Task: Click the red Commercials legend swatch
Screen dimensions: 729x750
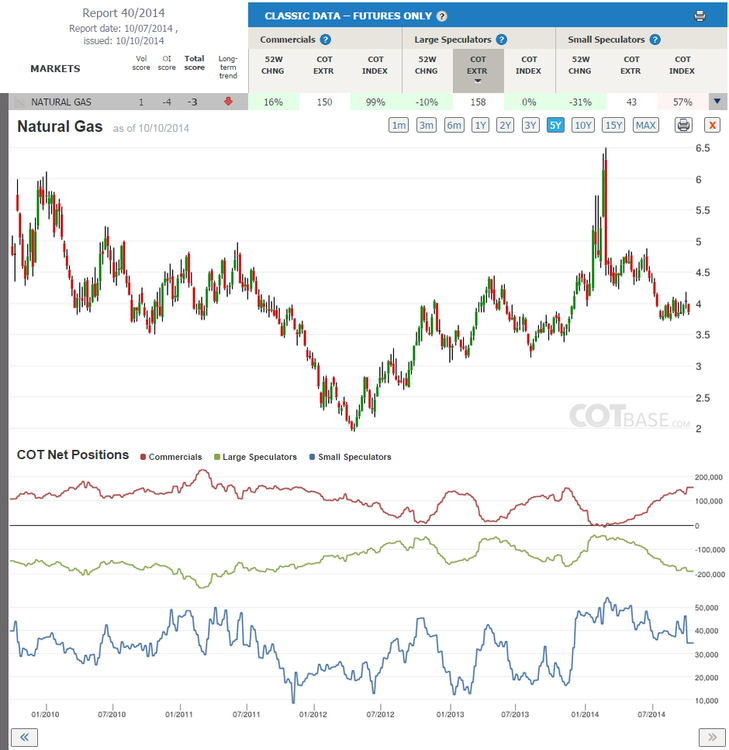Action: 143,457
